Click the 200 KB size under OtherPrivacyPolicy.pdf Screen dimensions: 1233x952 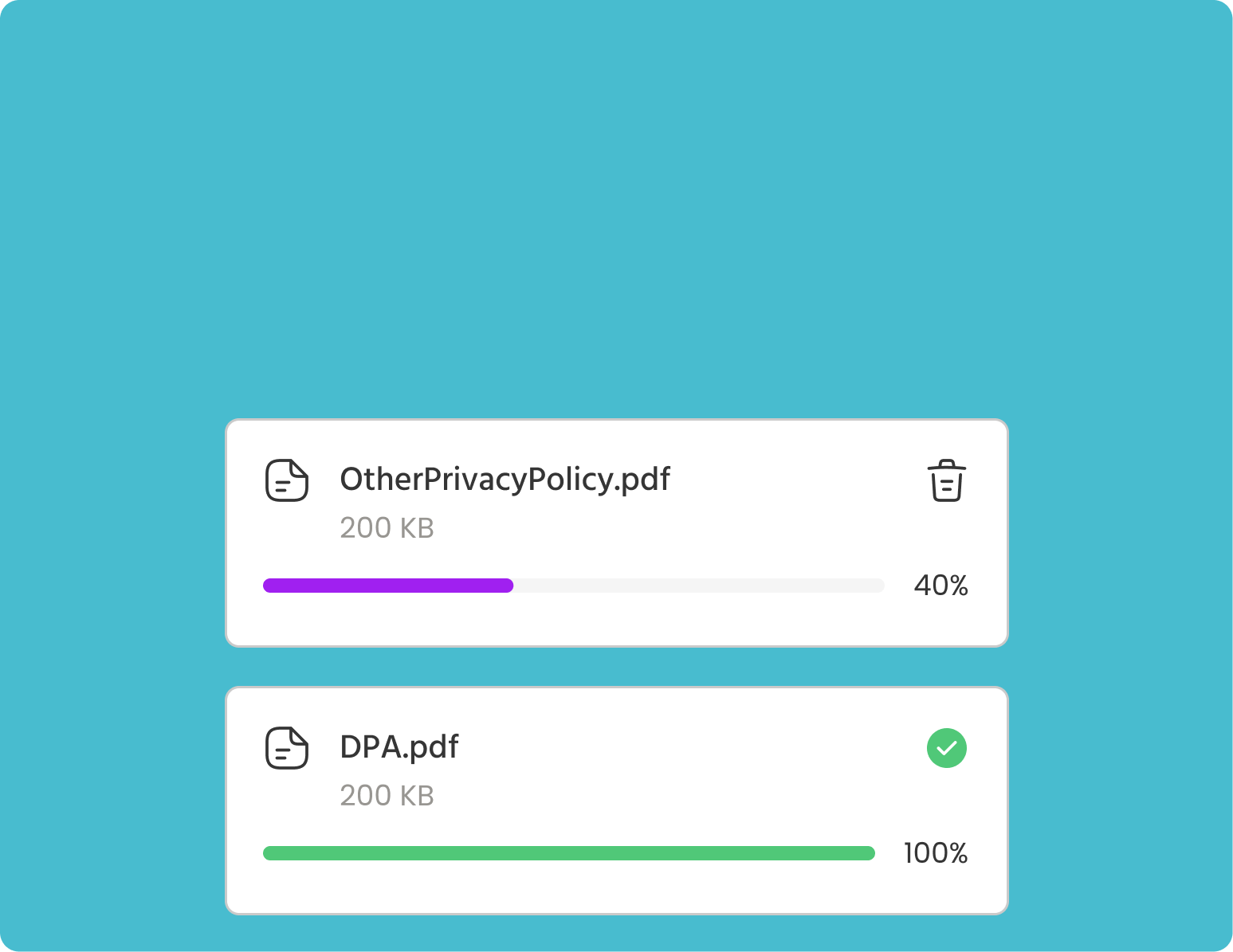click(x=387, y=528)
